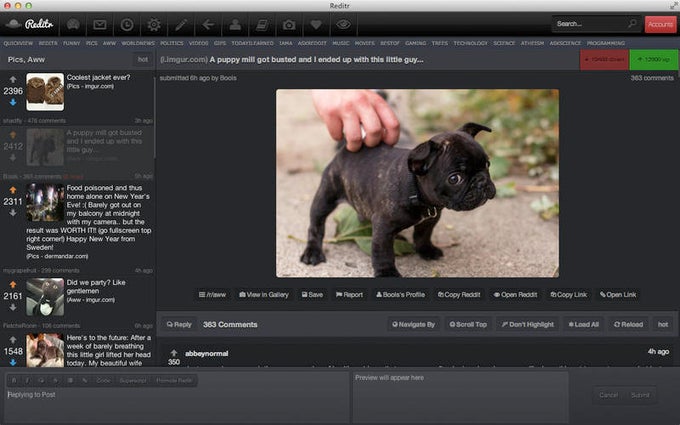Image resolution: width=680 pixels, height=425 pixels.
Task: Expand the "Navigate By" comment dropdown
Action: point(413,324)
